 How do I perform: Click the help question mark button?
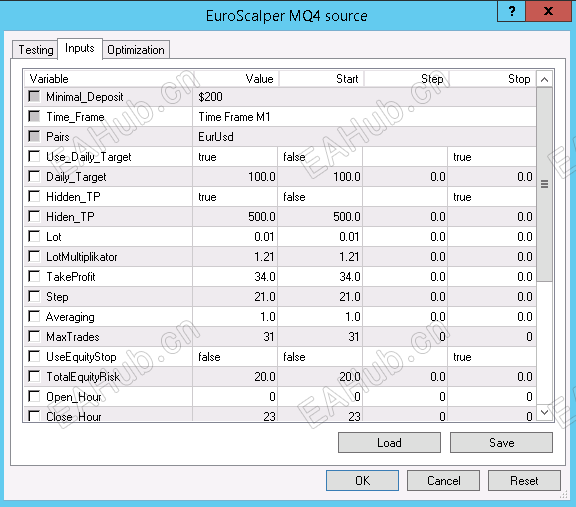click(x=512, y=11)
